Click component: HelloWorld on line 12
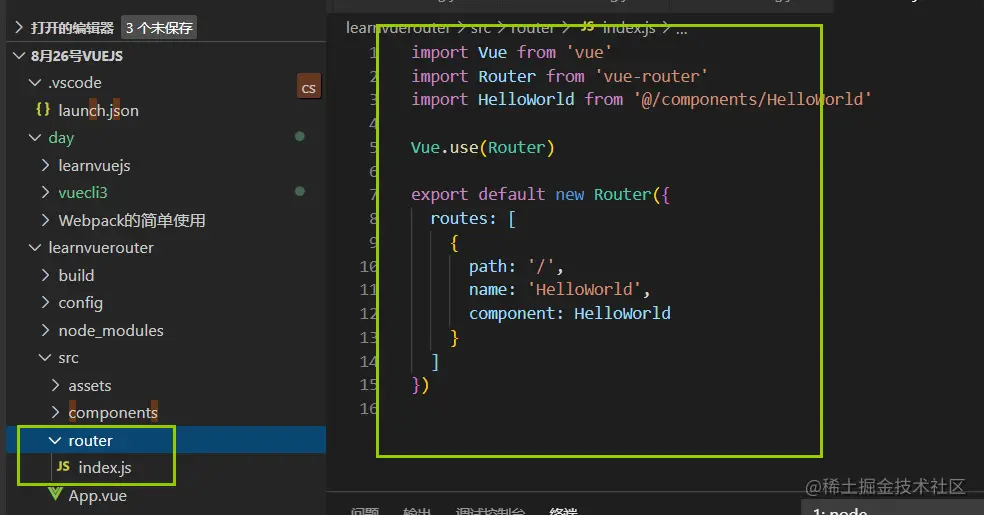 570,313
